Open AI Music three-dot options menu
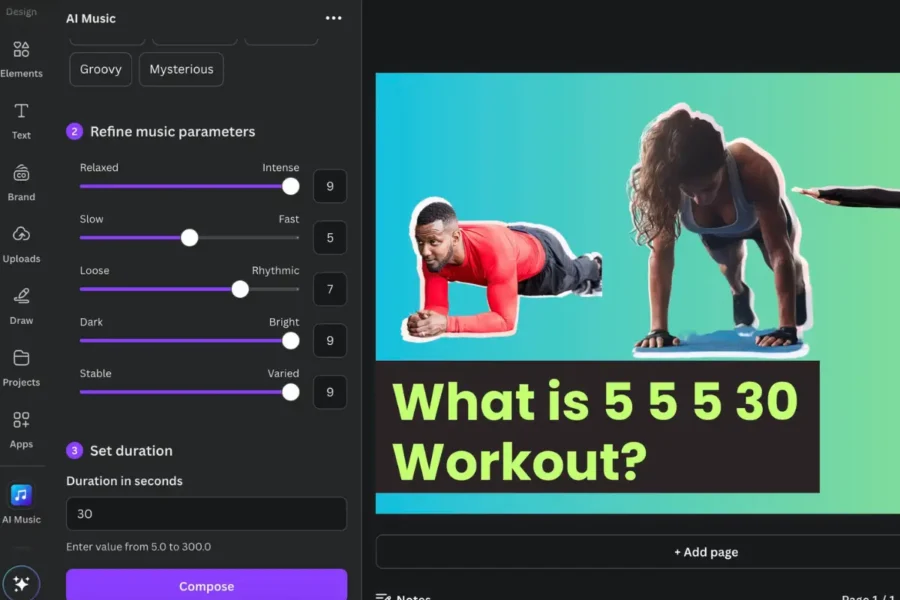This screenshot has width=900, height=600. 333,18
